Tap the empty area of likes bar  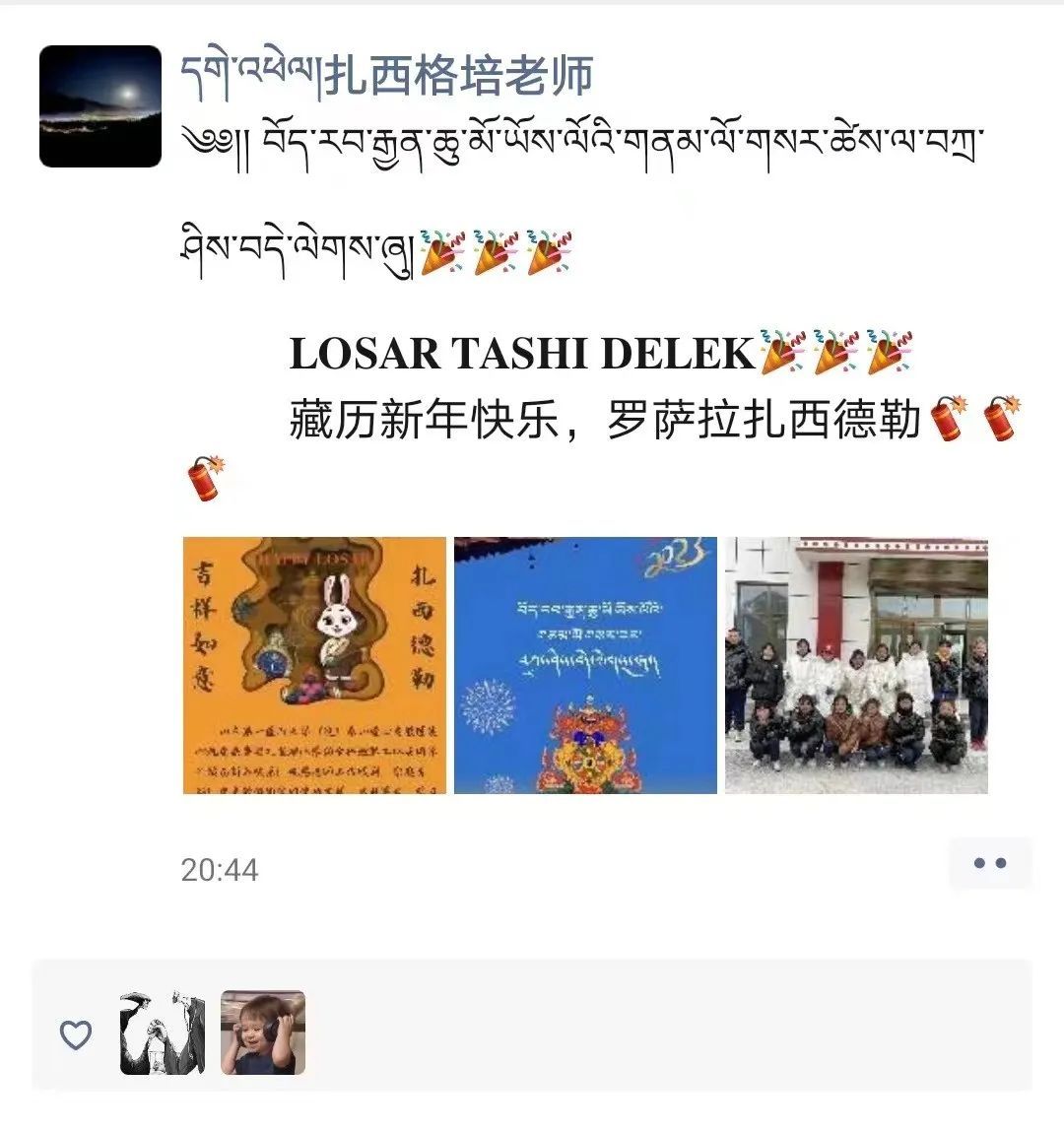pos(668,1026)
